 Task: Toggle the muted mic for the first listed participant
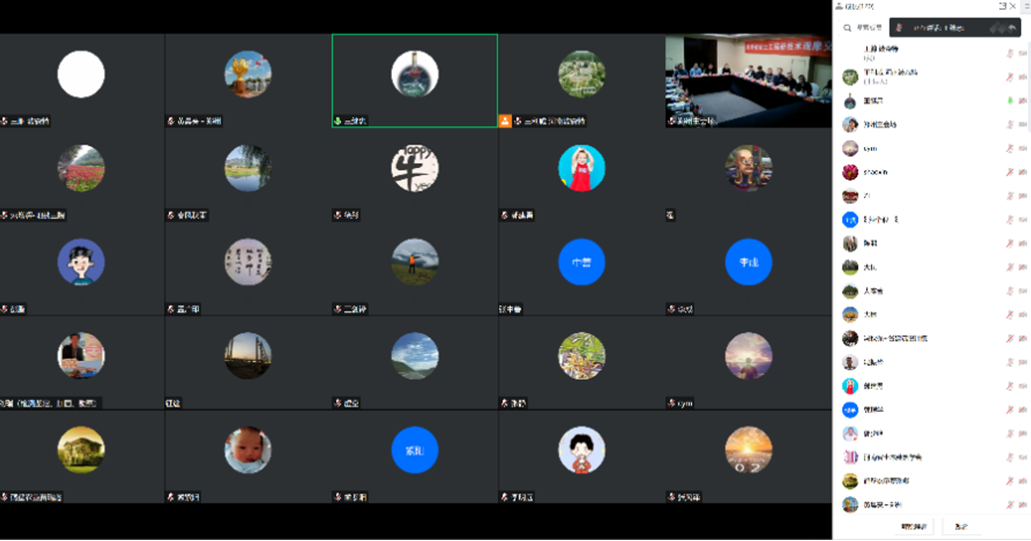[1010, 51]
